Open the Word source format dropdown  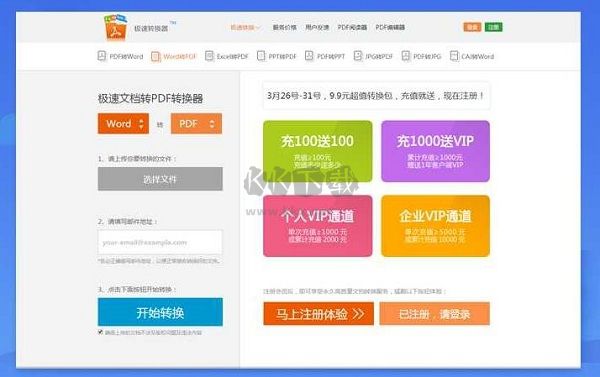coord(123,124)
